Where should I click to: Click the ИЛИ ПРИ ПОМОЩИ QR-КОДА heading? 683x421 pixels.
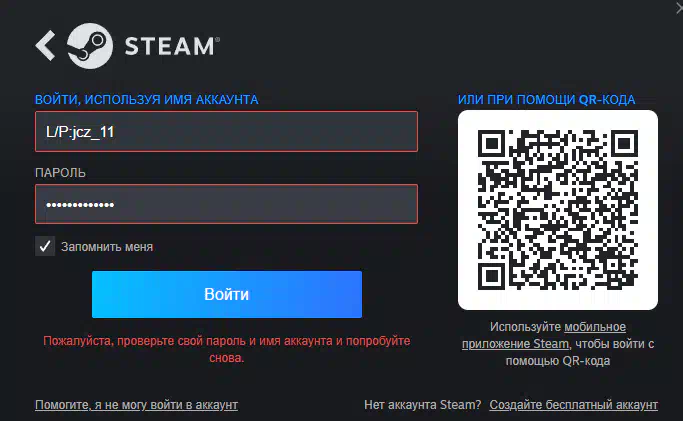pos(546,100)
